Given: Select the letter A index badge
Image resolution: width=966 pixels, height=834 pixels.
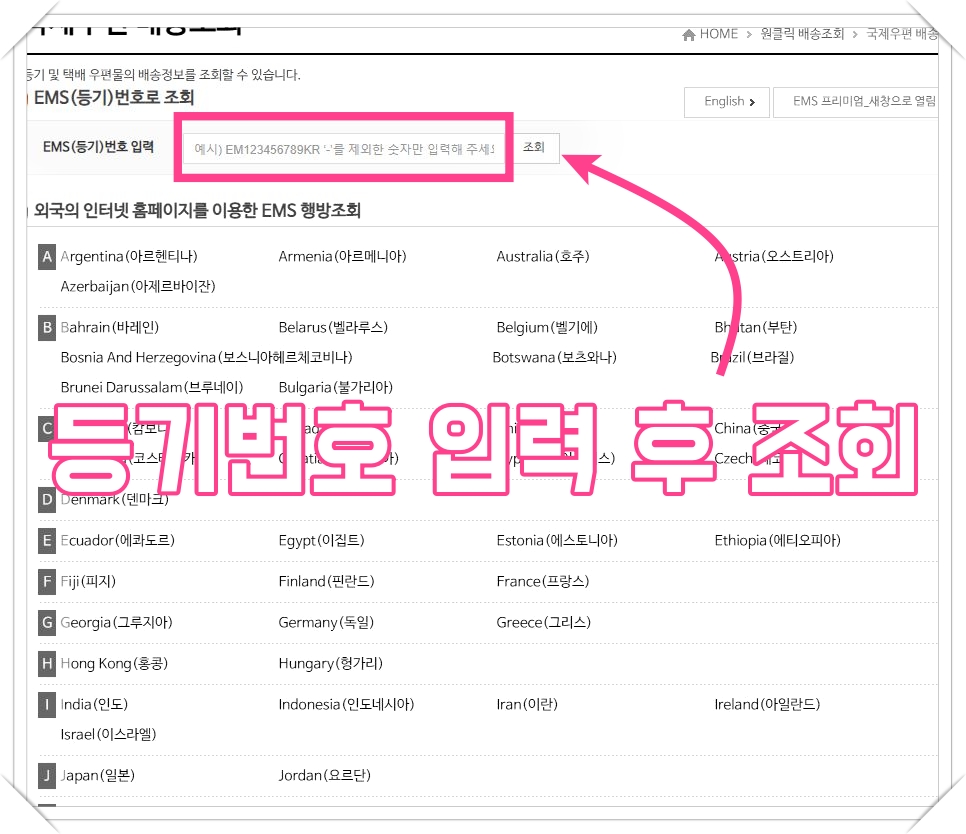Looking at the screenshot, I should pos(47,257).
